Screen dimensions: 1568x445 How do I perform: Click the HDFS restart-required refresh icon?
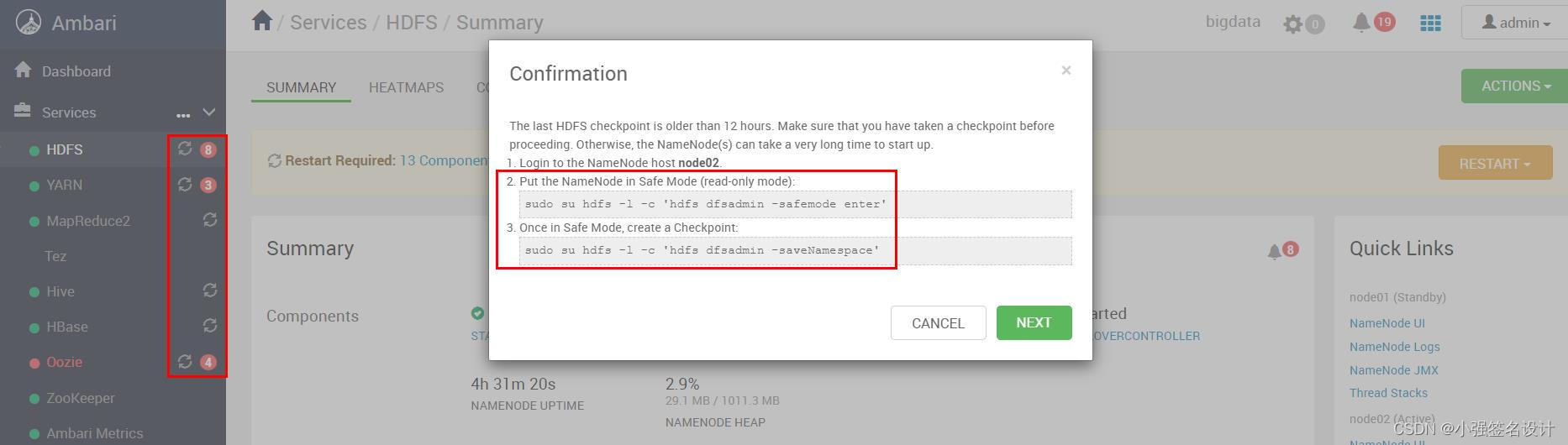click(x=185, y=149)
